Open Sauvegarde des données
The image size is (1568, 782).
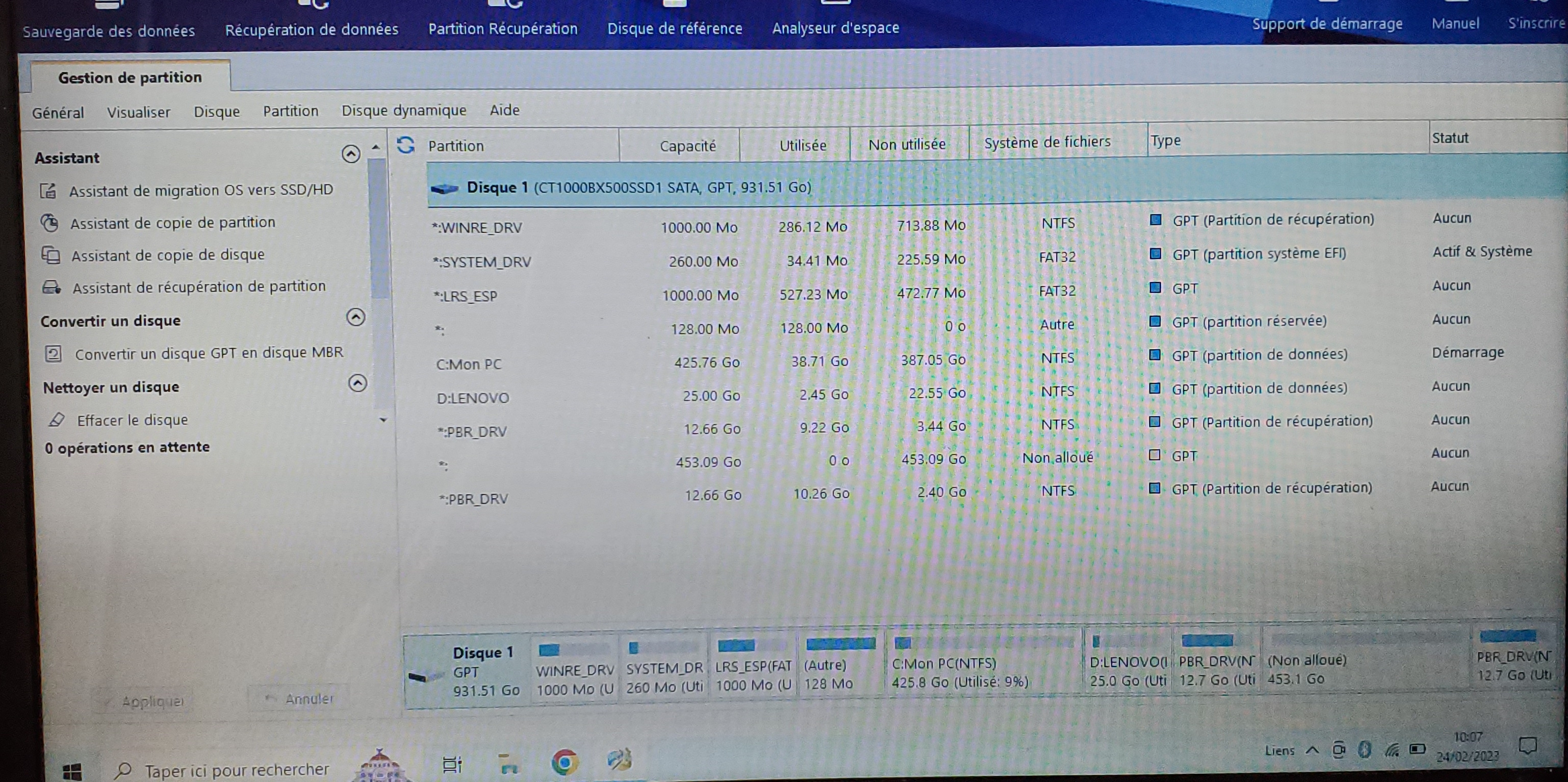tap(108, 31)
